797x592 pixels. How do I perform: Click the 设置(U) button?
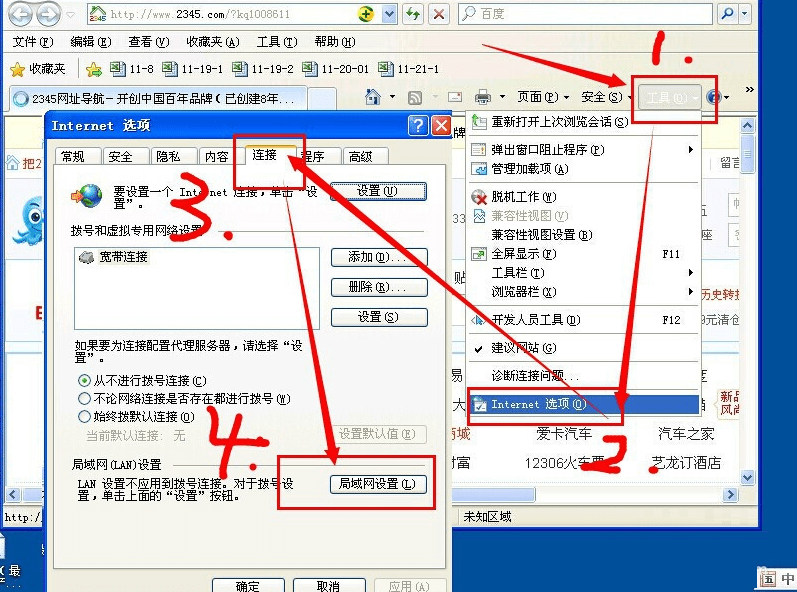tap(378, 191)
